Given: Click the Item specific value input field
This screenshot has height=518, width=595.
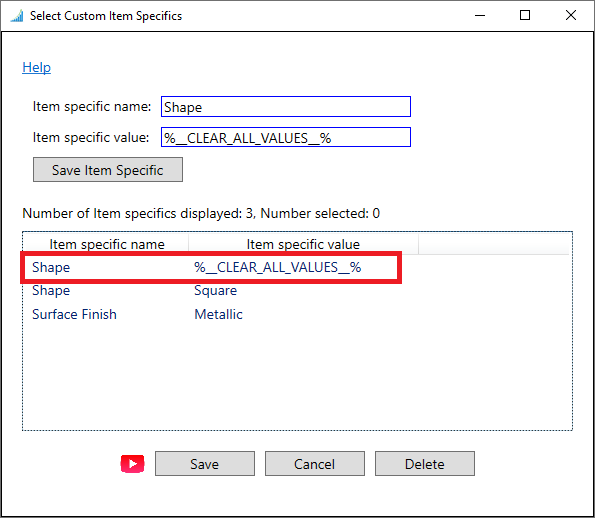Looking at the screenshot, I should 286,137.
